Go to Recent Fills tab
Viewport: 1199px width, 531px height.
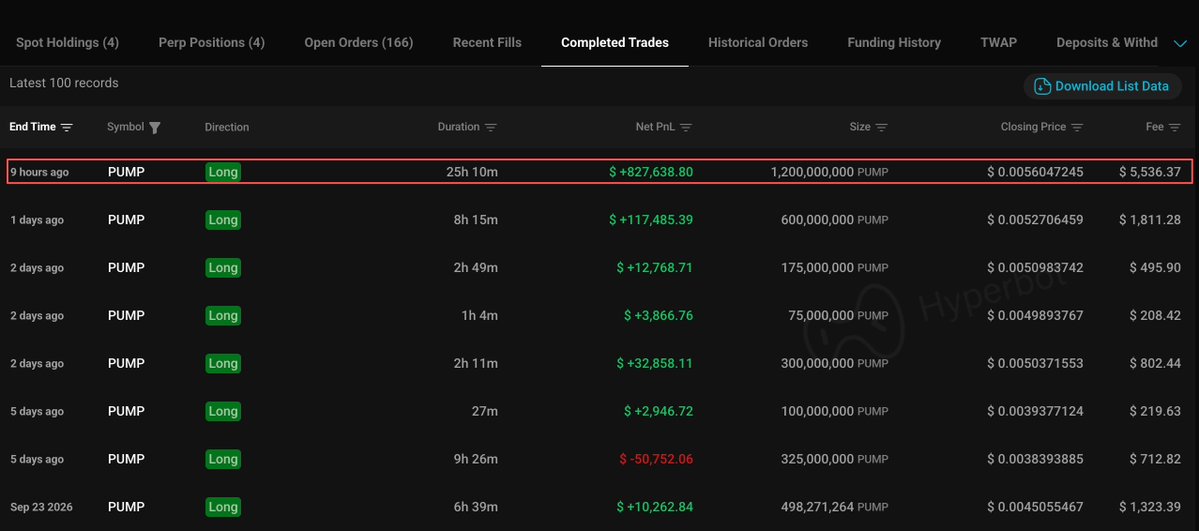tap(487, 43)
